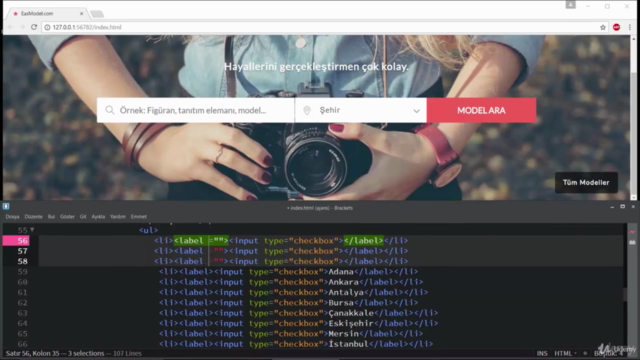
Task: Click line number 56 in the gutter
Action: 22,241
